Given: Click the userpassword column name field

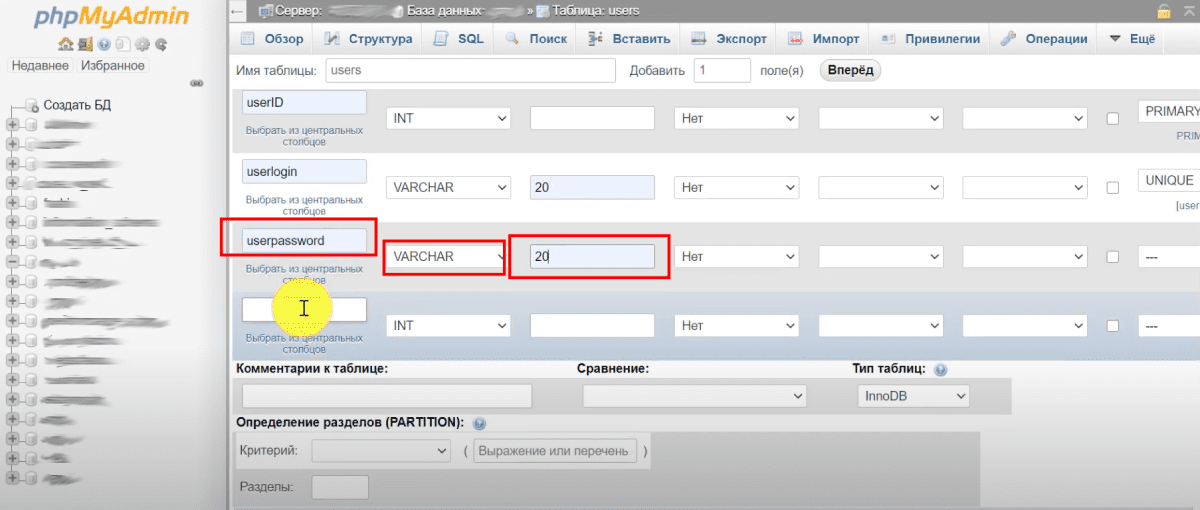Looking at the screenshot, I should (304, 240).
